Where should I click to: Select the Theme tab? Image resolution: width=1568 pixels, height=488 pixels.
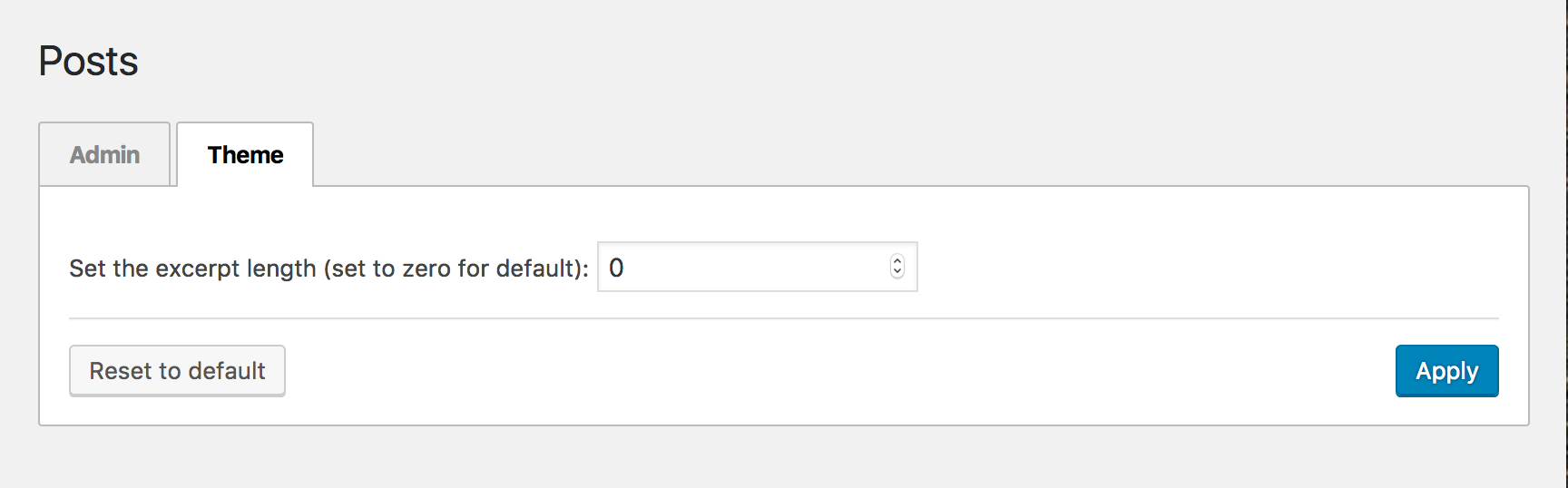point(245,155)
